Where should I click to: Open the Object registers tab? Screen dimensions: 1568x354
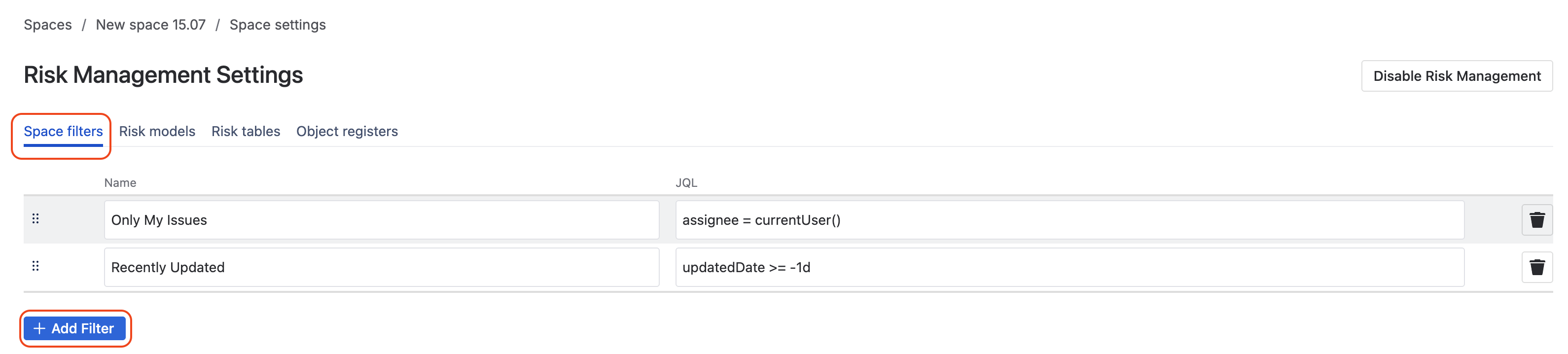[x=347, y=131]
